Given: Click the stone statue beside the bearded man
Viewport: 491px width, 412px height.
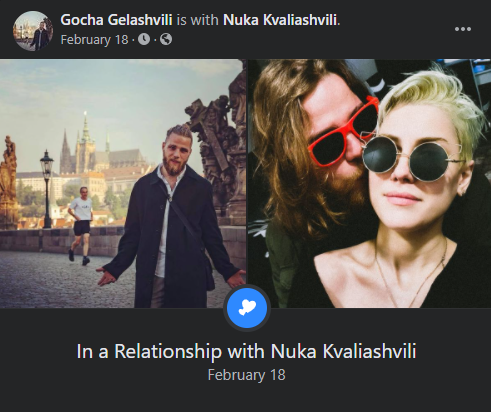Looking at the screenshot, I should point(218,150).
